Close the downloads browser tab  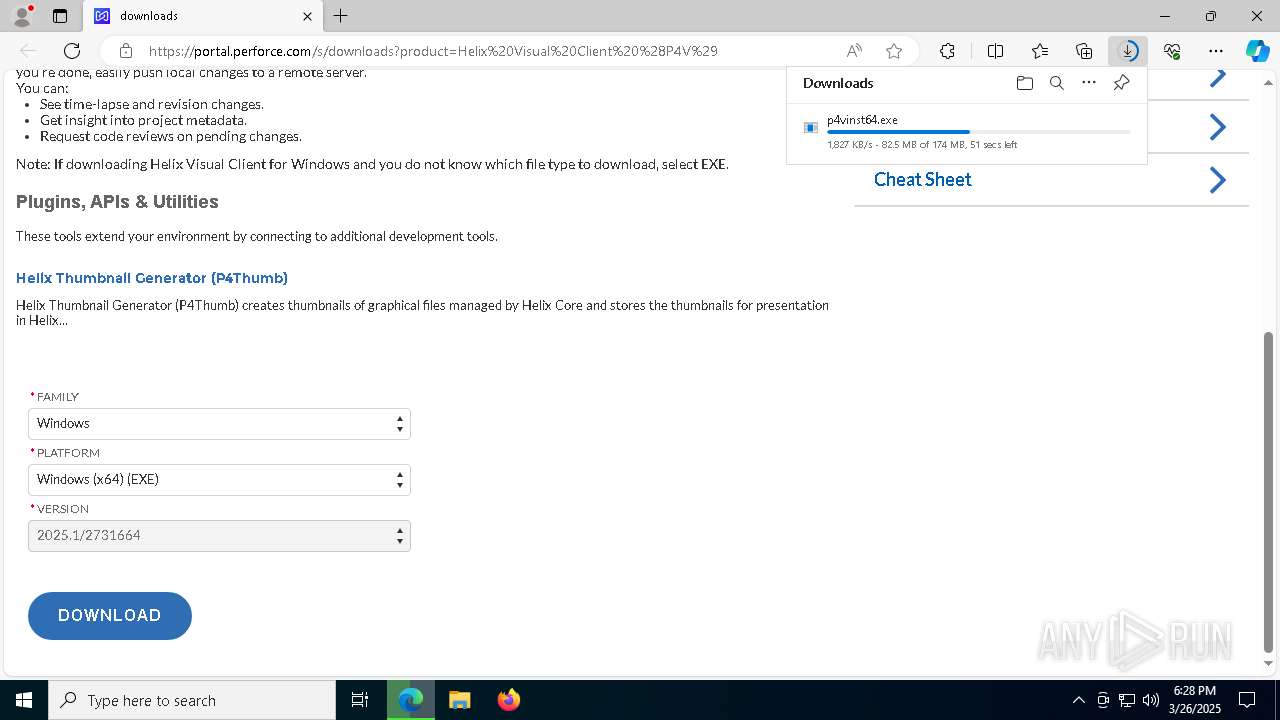307,16
